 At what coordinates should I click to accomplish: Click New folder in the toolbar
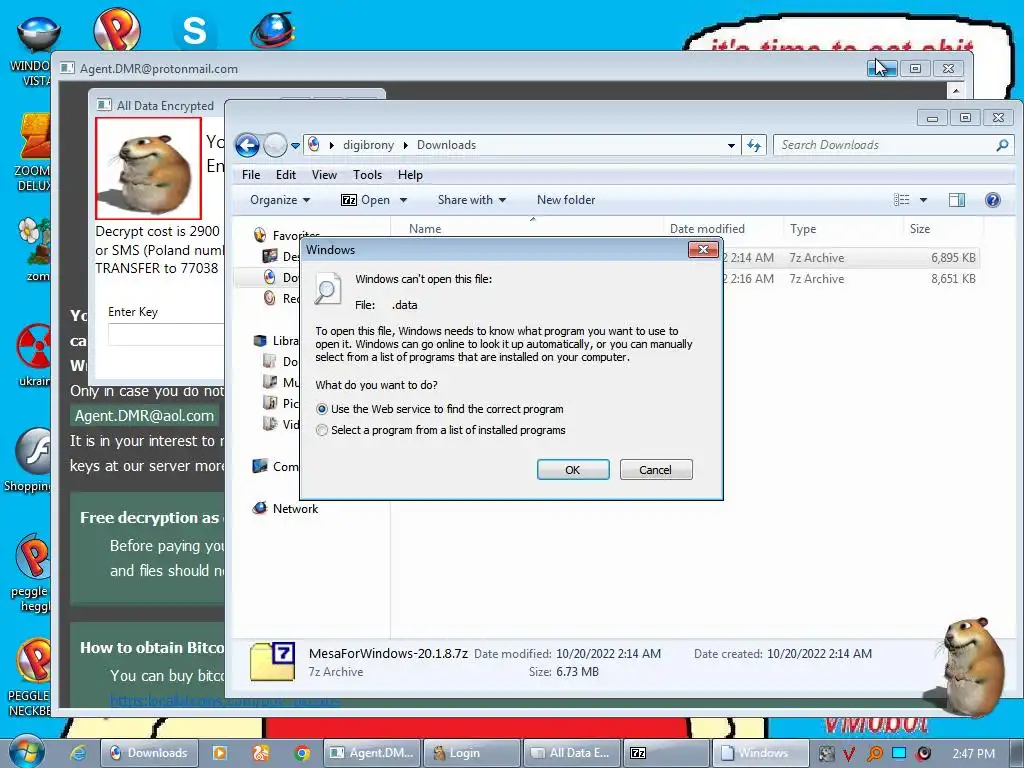pyautogui.click(x=566, y=200)
